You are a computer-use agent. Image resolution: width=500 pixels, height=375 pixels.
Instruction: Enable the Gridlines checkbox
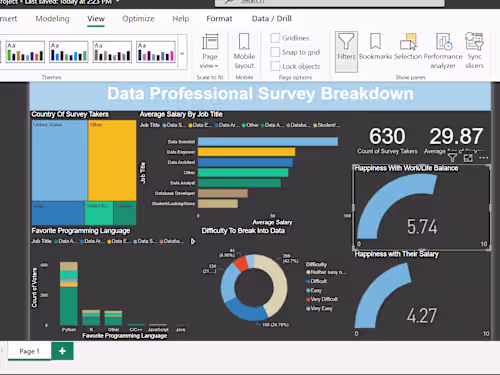[275, 38]
